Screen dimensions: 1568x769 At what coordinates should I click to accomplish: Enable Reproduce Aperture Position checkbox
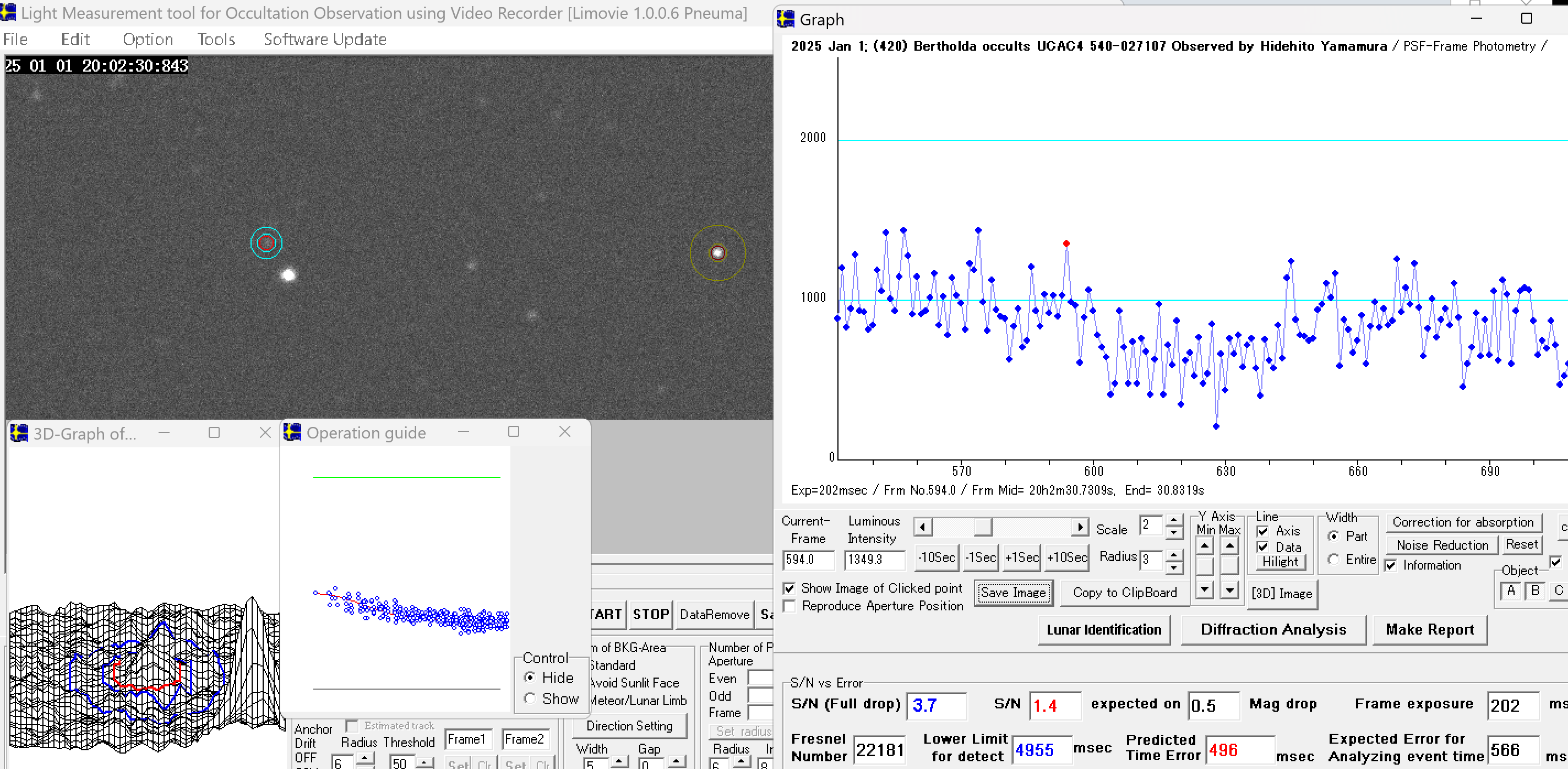coord(790,606)
